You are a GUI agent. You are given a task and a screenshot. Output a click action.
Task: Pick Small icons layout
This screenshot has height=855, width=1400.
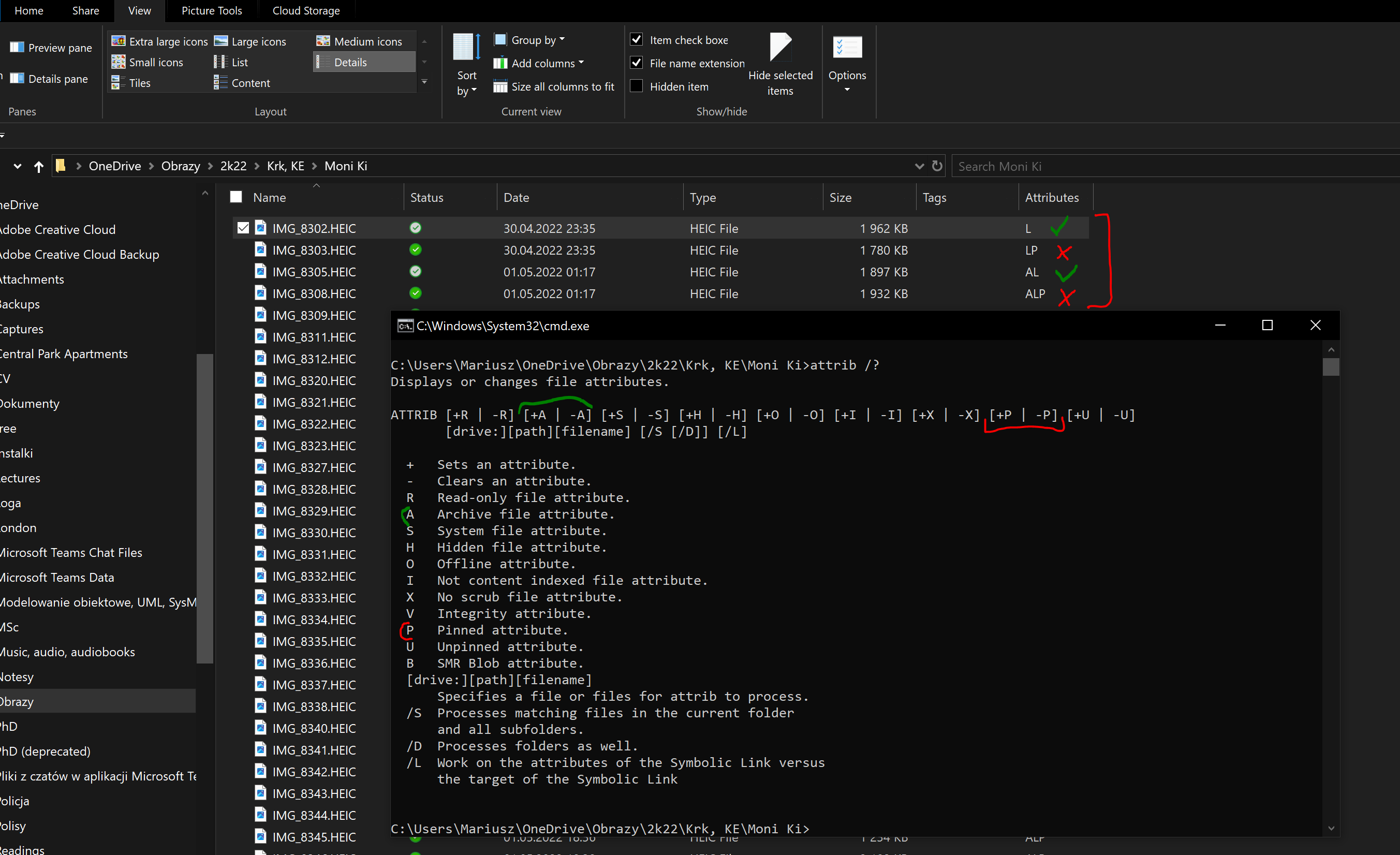click(x=147, y=62)
